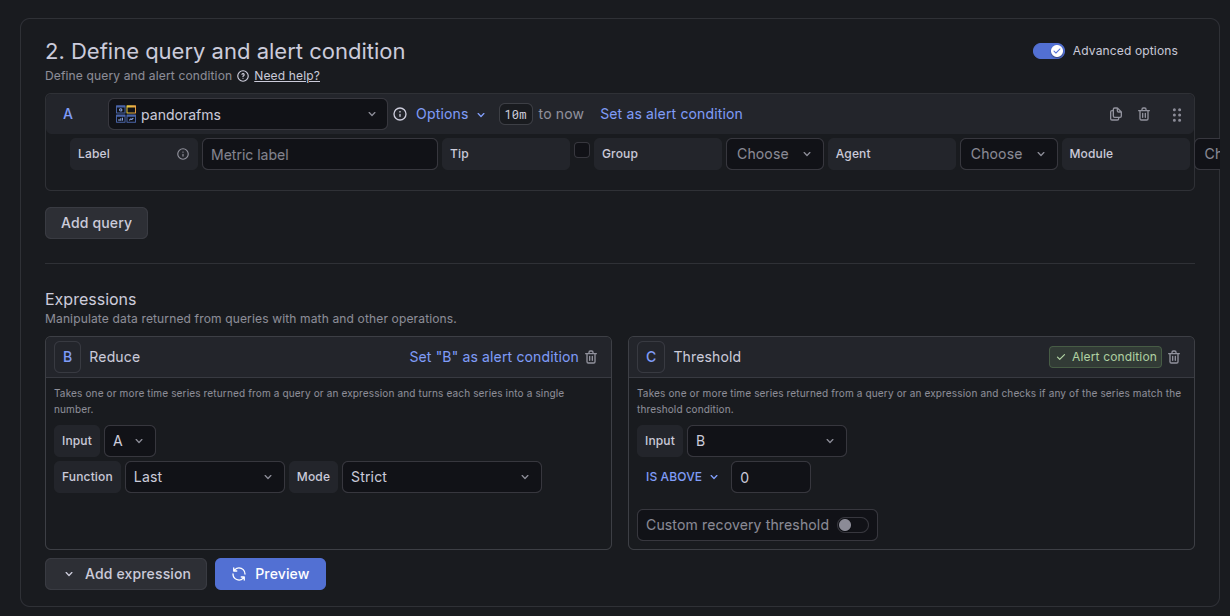Click the B expression letter badge
This screenshot has width=1230, height=616.
click(x=67, y=357)
